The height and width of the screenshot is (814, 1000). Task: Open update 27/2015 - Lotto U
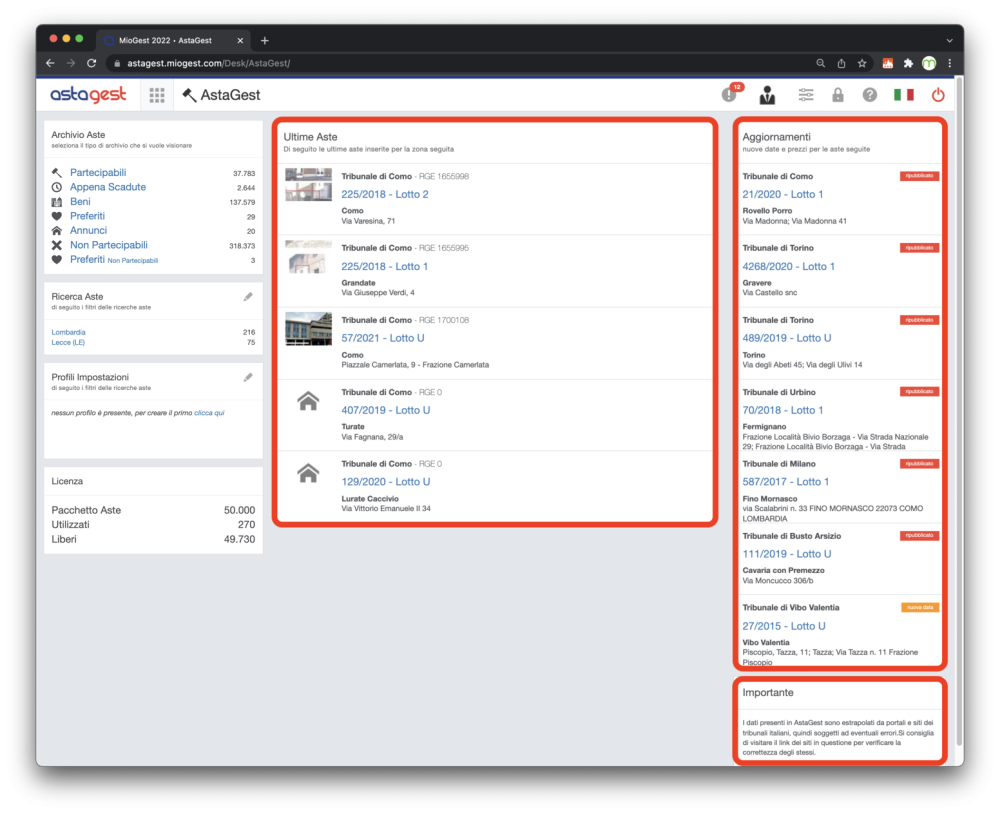point(784,626)
